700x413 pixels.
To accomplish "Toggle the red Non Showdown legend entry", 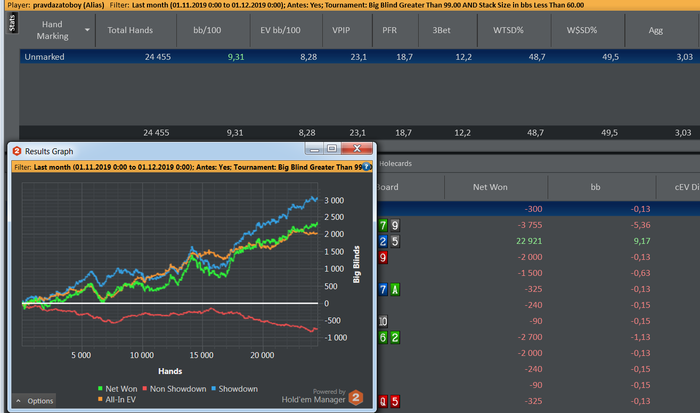I will pos(174,389).
